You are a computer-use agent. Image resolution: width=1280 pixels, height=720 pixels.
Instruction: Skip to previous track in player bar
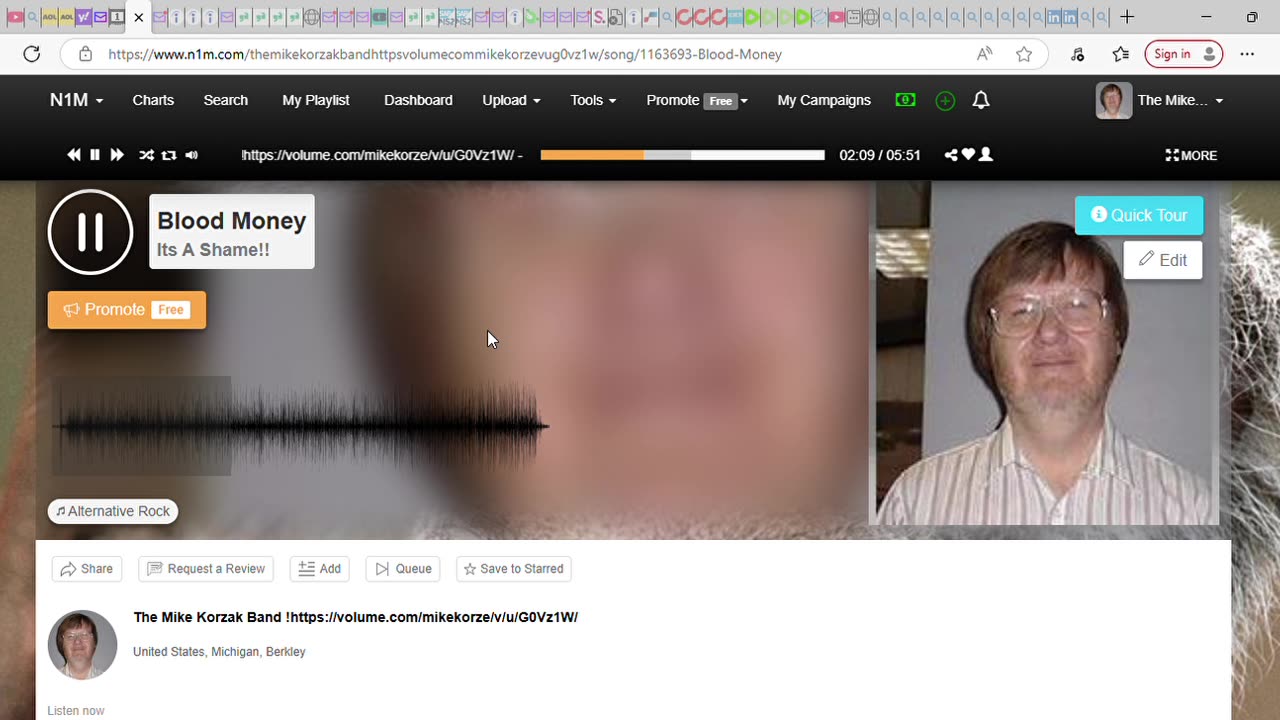(x=74, y=155)
